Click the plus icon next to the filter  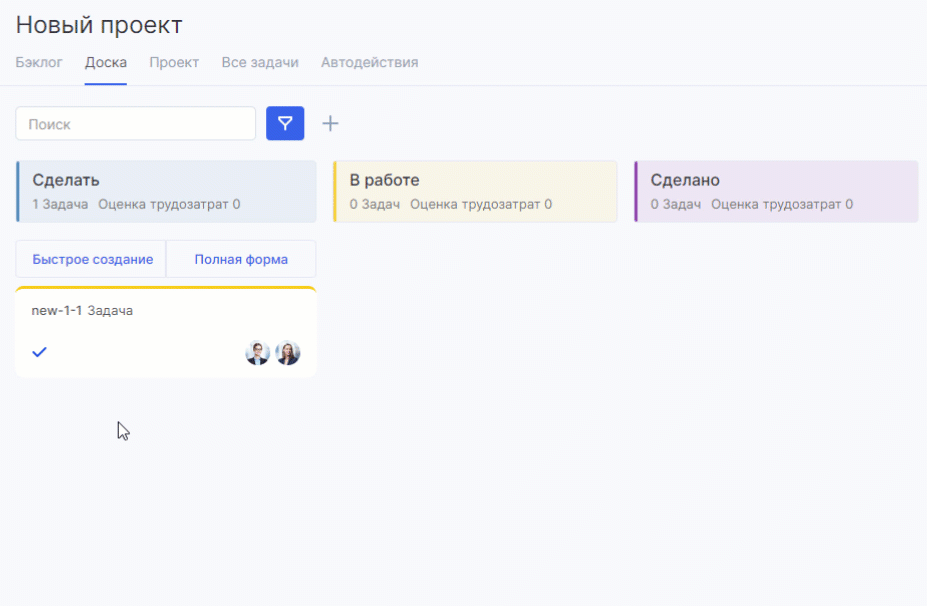point(330,123)
